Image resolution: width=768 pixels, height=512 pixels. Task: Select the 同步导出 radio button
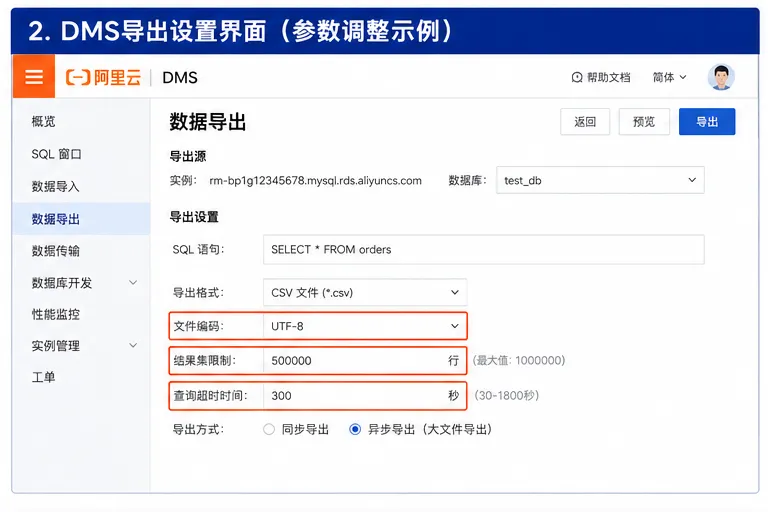point(268,430)
